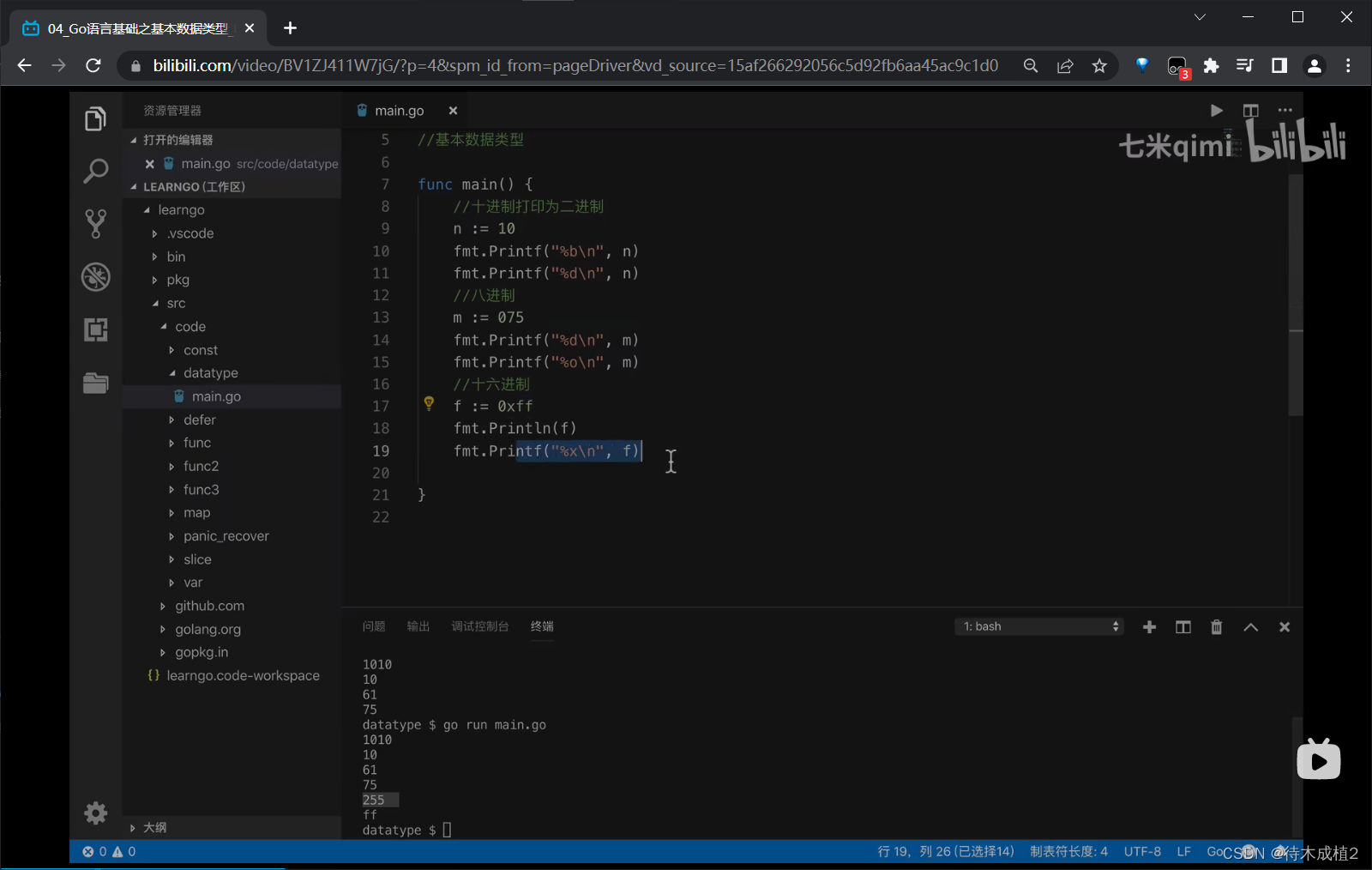Select the bilibili Go video browser tab
The height and width of the screenshot is (870, 1372).
coord(137,28)
